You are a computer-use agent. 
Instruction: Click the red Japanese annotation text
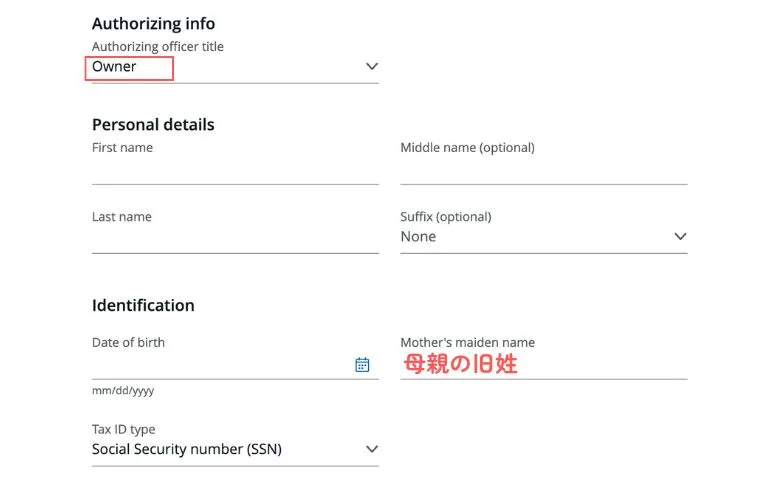tap(460, 364)
